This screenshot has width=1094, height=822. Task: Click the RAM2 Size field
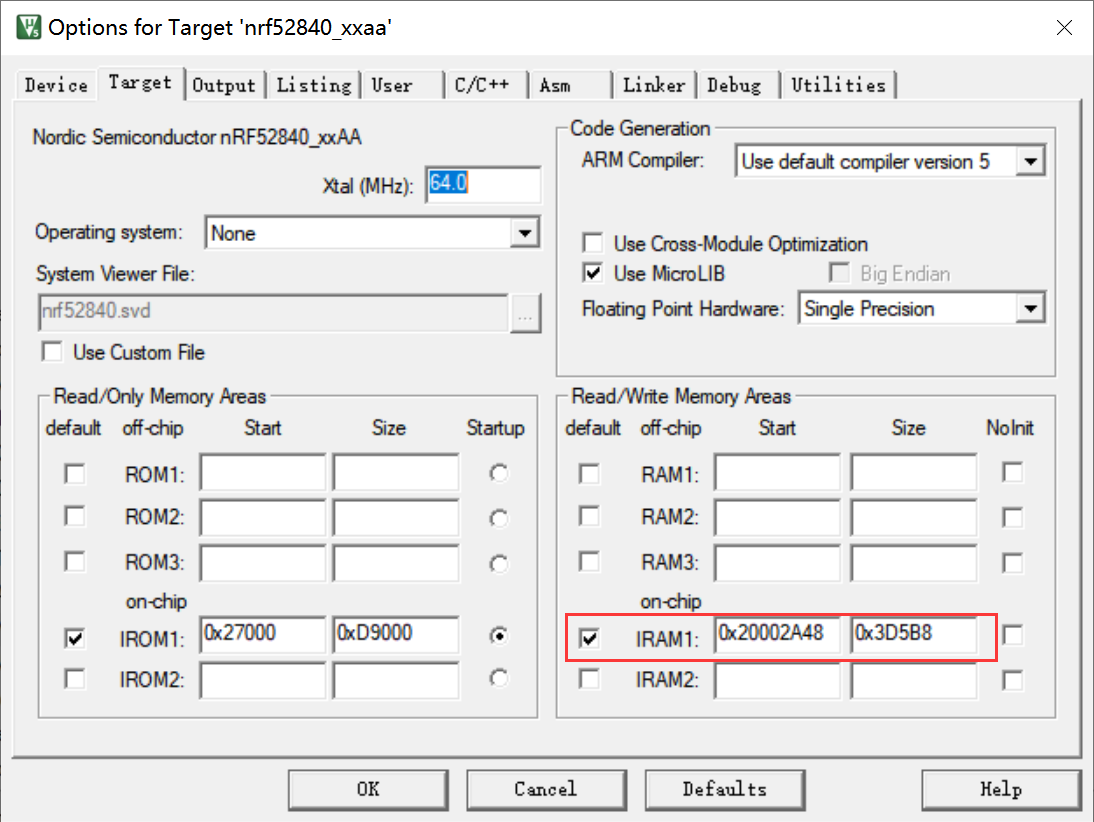[914, 518]
